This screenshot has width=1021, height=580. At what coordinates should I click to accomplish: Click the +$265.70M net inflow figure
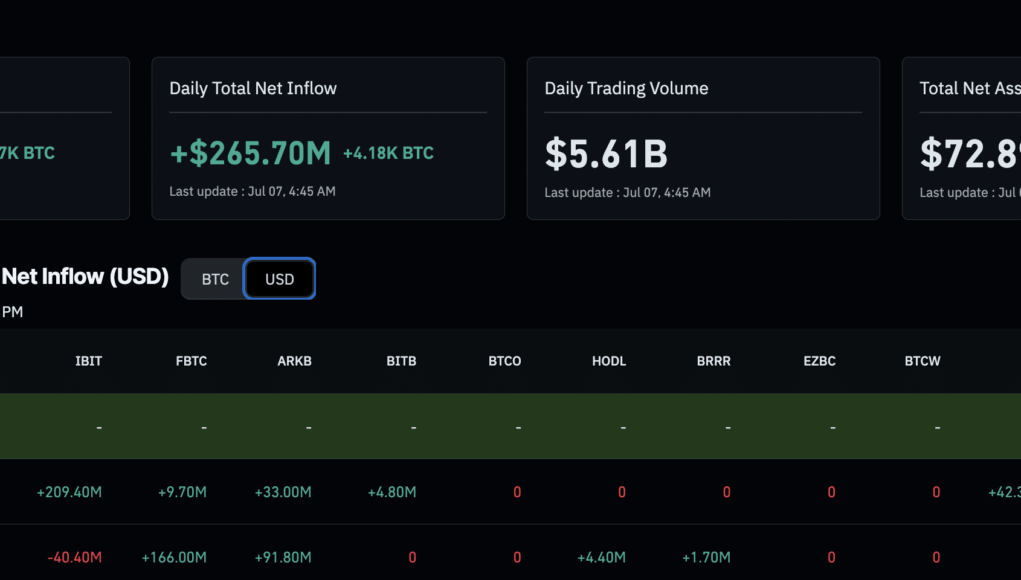pos(250,153)
